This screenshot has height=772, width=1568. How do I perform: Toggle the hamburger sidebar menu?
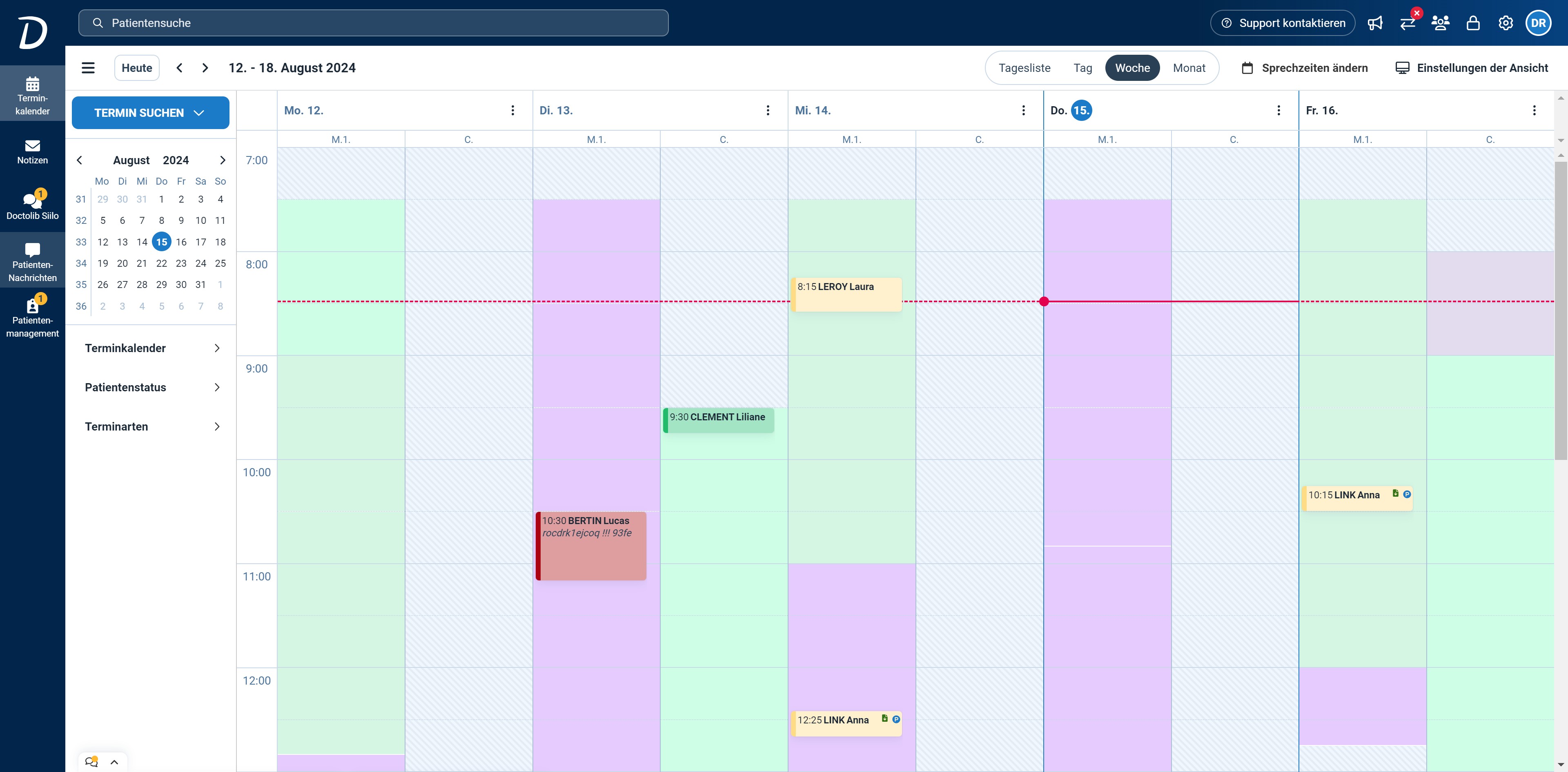pyautogui.click(x=88, y=67)
